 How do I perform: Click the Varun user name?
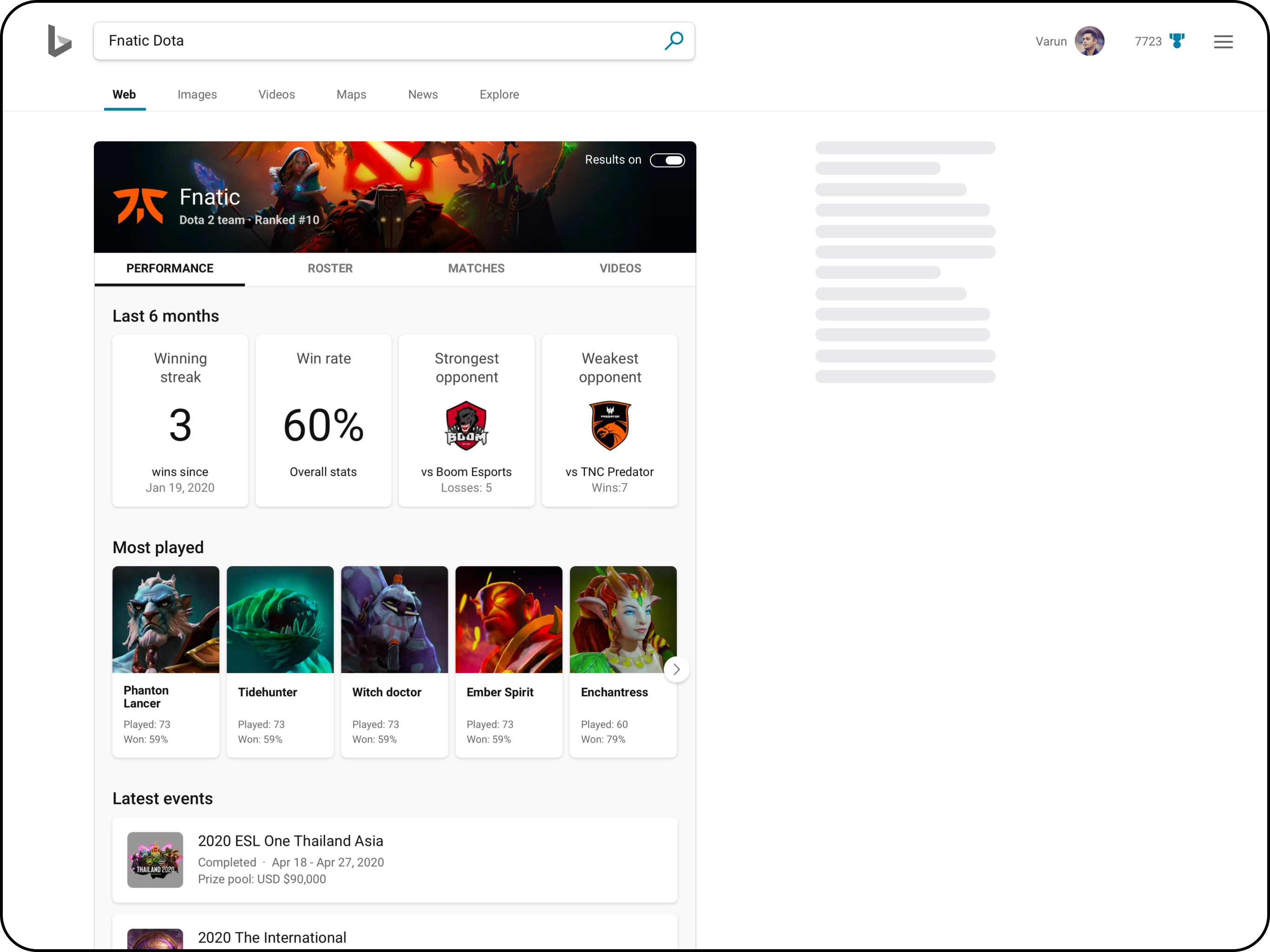(1051, 41)
